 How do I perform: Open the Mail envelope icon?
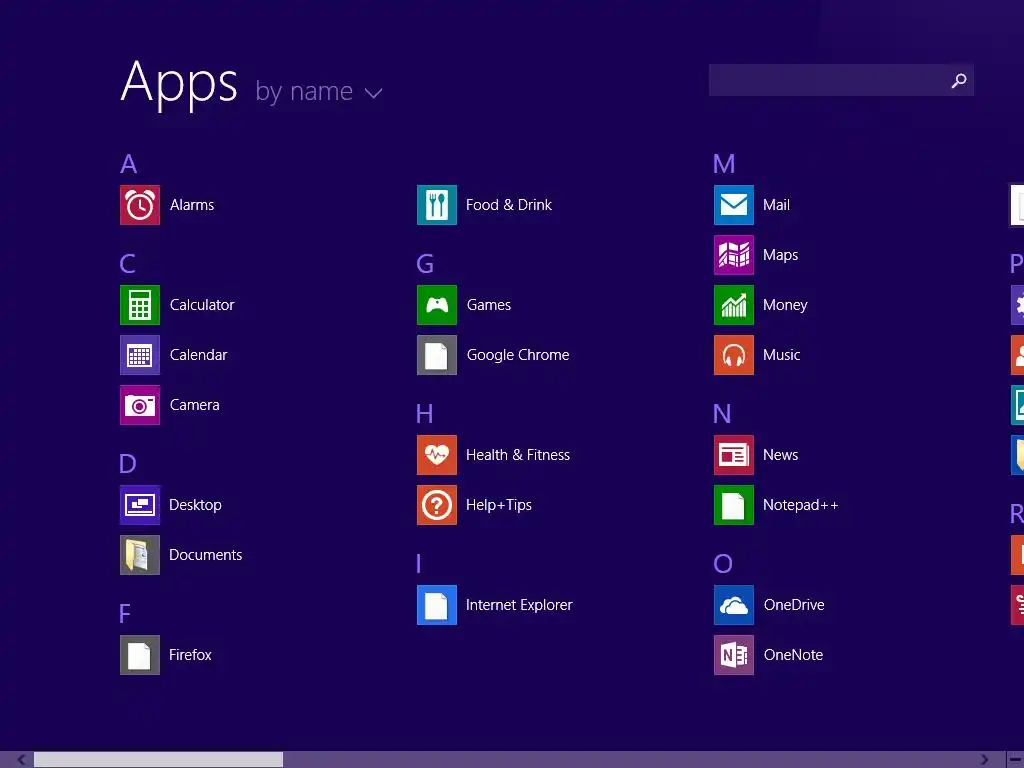click(734, 205)
